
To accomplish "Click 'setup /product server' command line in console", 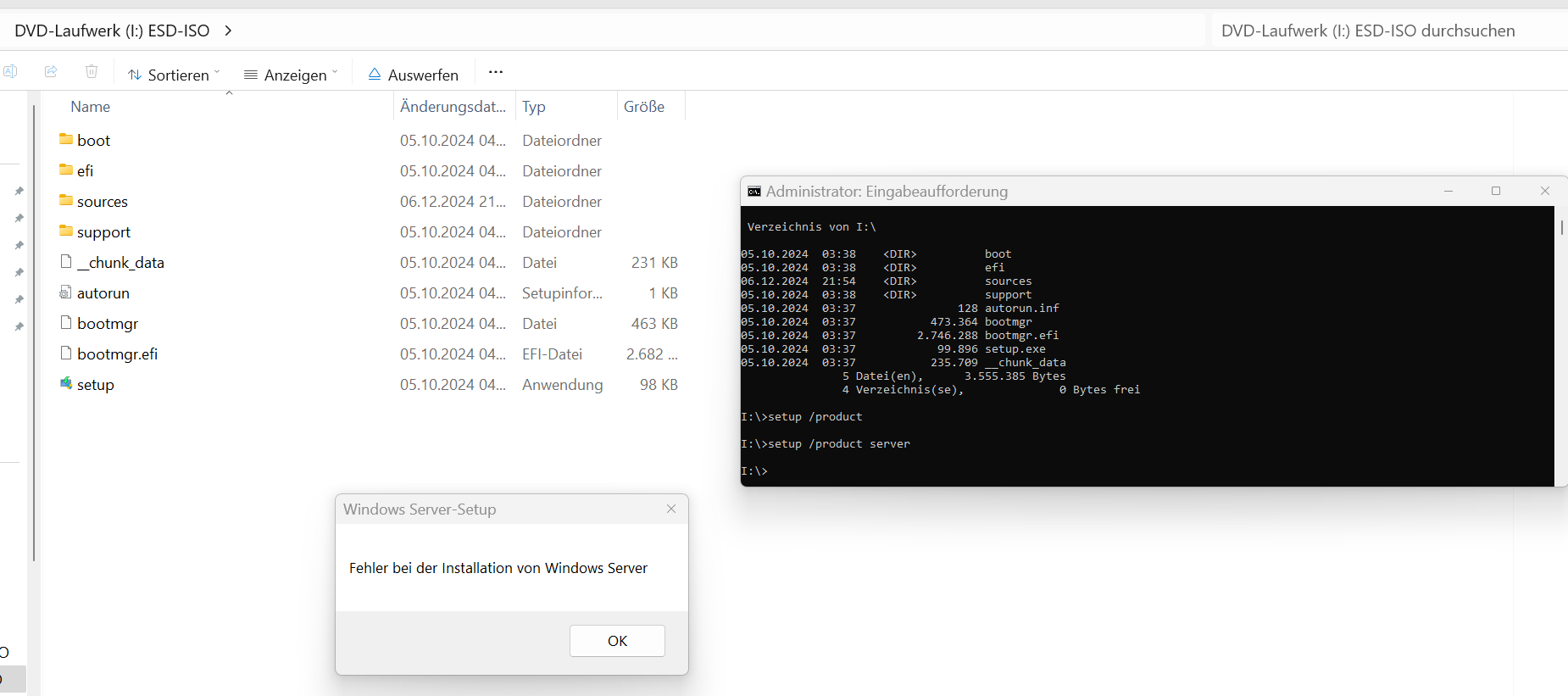I will coord(826,444).
